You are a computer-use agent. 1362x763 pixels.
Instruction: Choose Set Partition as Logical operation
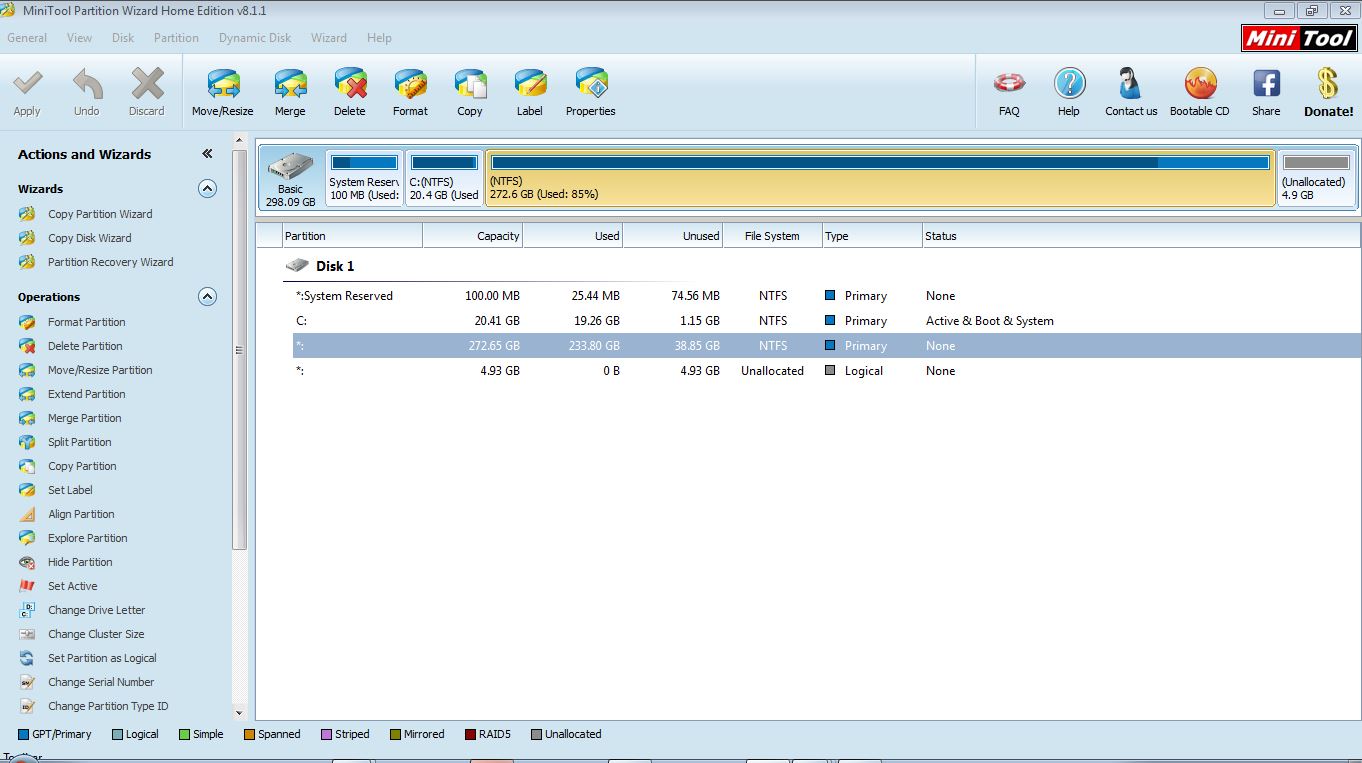point(102,658)
